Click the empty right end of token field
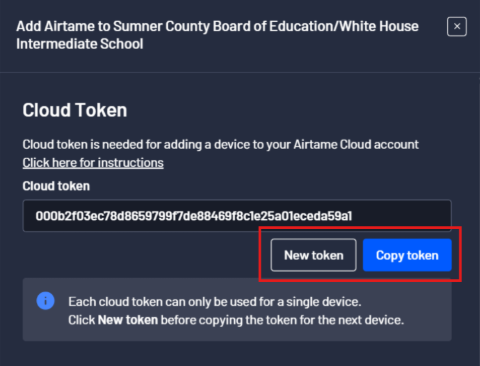 (x=403, y=216)
